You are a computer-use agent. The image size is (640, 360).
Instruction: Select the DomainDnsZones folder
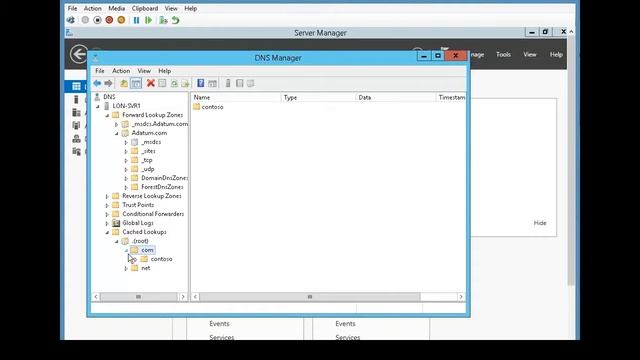(164, 178)
